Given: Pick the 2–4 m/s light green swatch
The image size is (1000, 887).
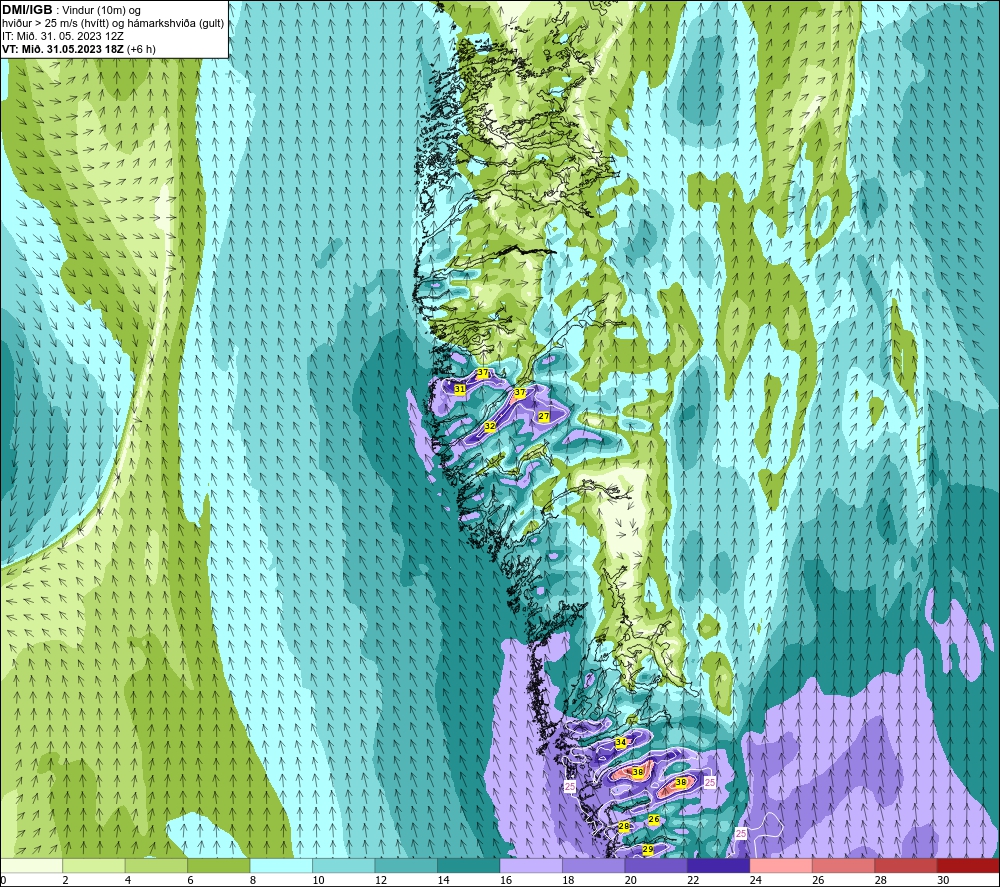Looking at the screenshot, I should 94,865.
